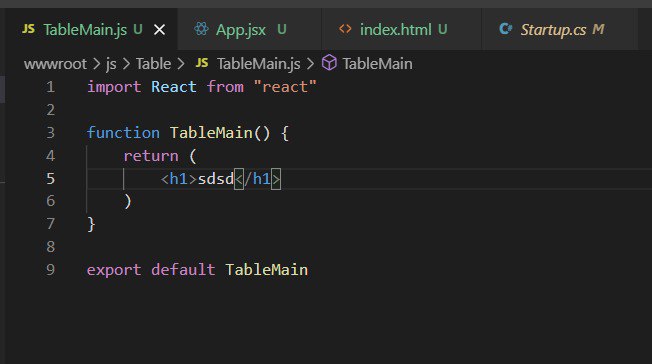
Task: Click the C# icon on Startup.cs tab
Action: [x=505, y=29]
